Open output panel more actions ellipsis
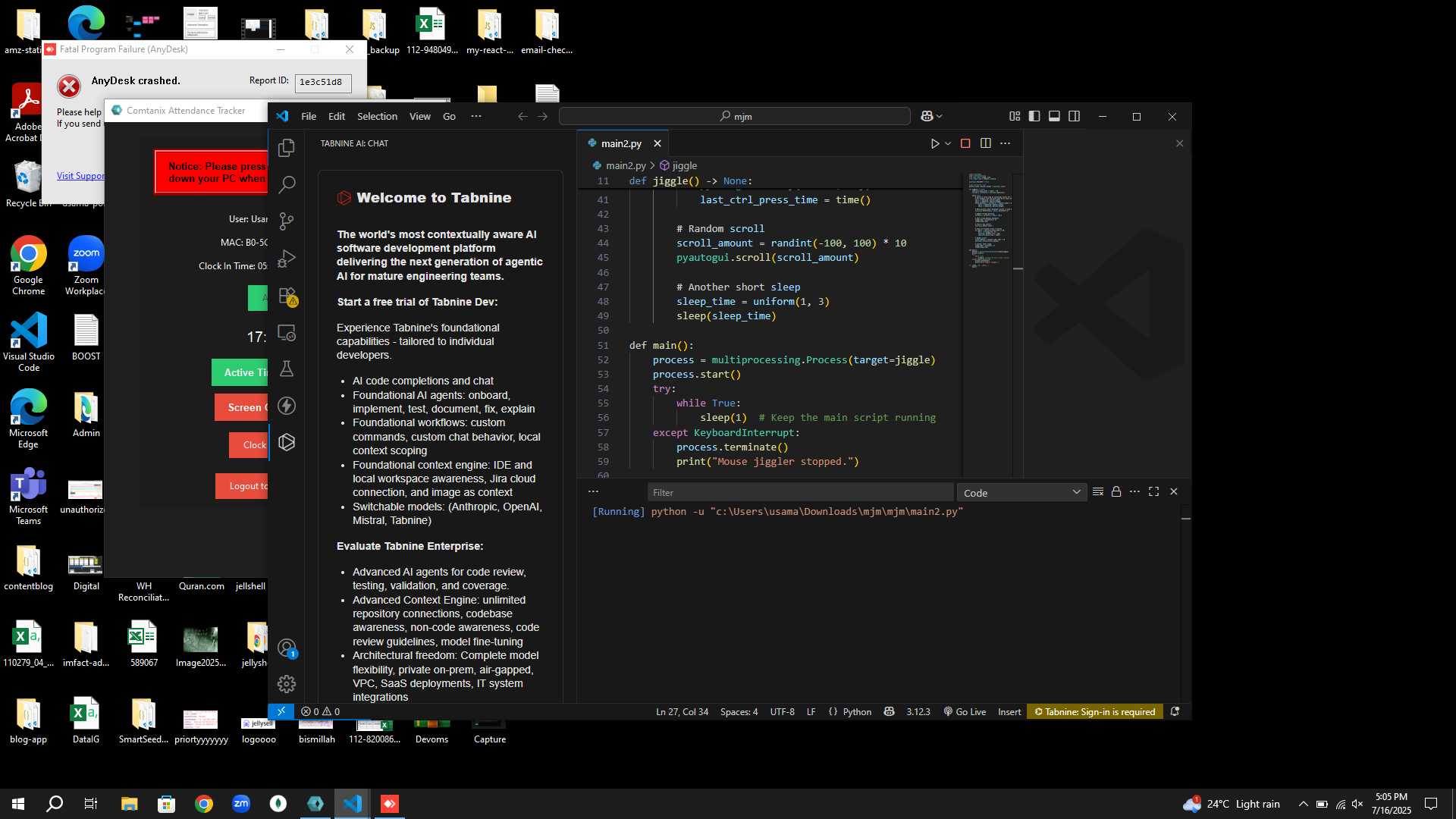 pos(1134,492)
